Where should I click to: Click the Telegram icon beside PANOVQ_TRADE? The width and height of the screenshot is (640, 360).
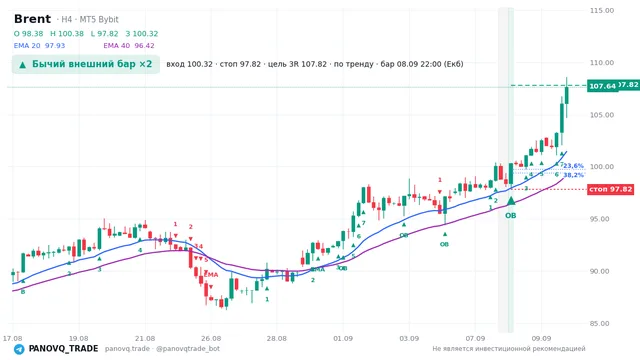[19, 349]
